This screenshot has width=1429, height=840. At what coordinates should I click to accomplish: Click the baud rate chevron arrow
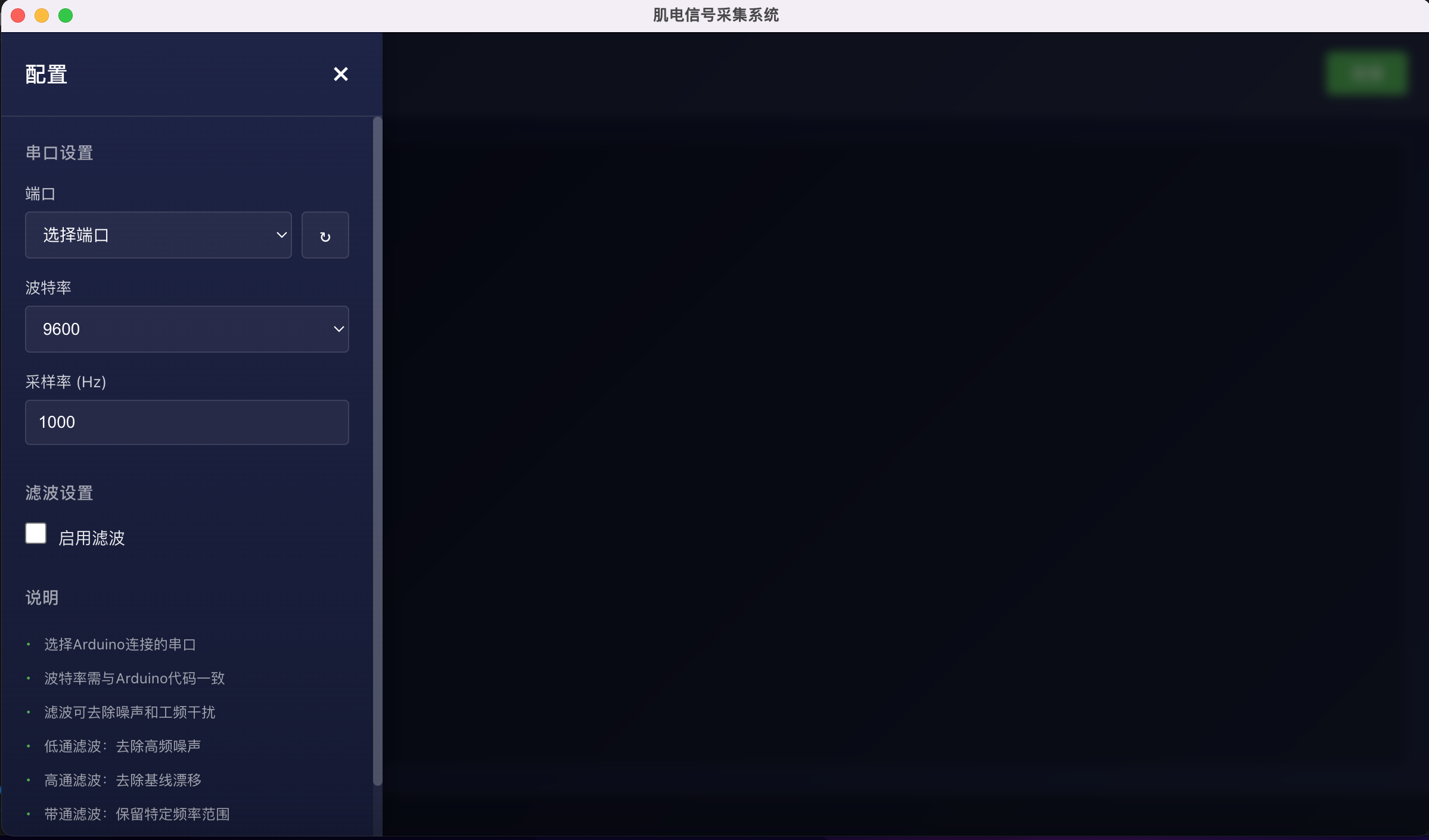pos(338,329)
